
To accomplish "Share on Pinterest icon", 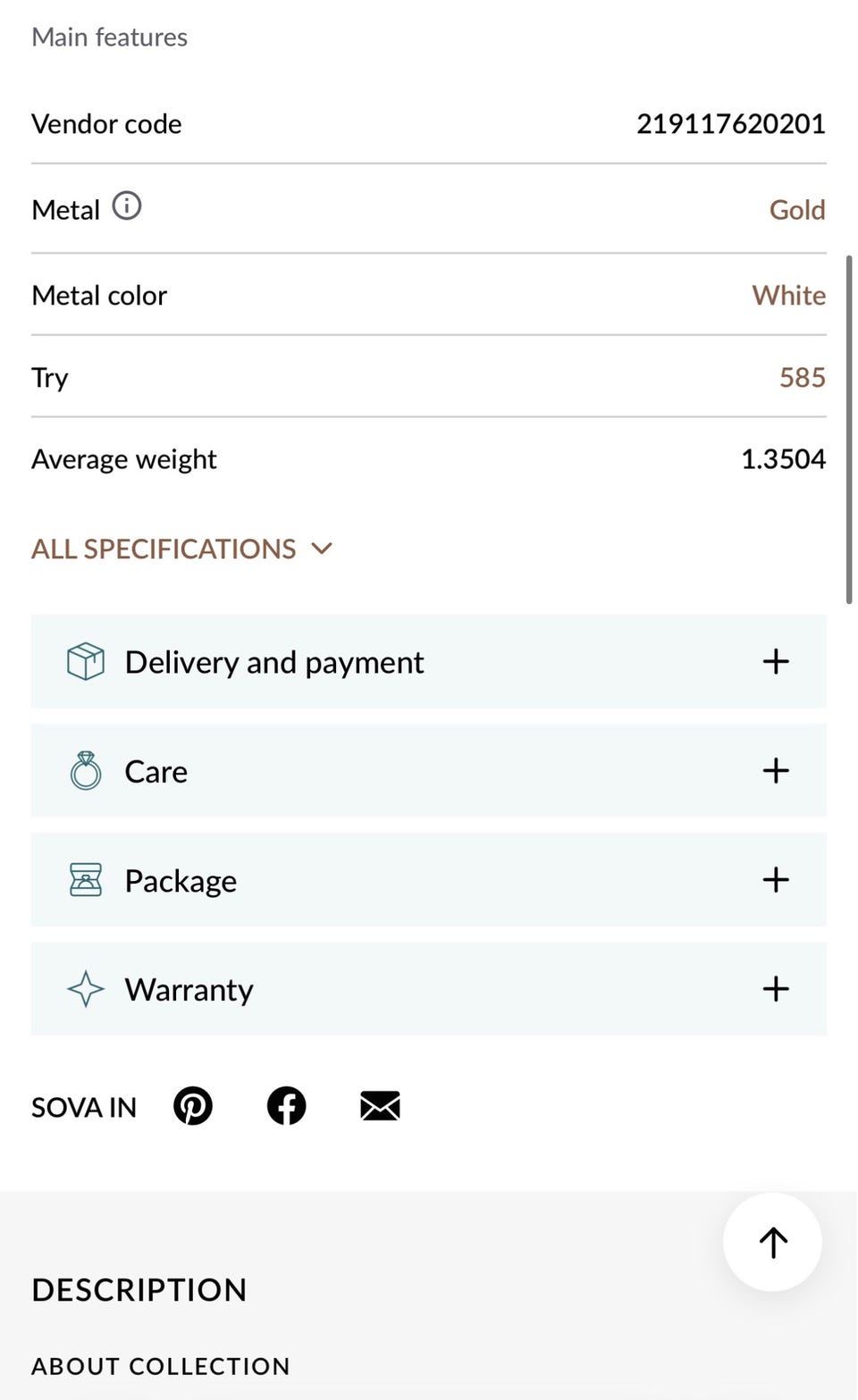I will tap(193, 1106).
